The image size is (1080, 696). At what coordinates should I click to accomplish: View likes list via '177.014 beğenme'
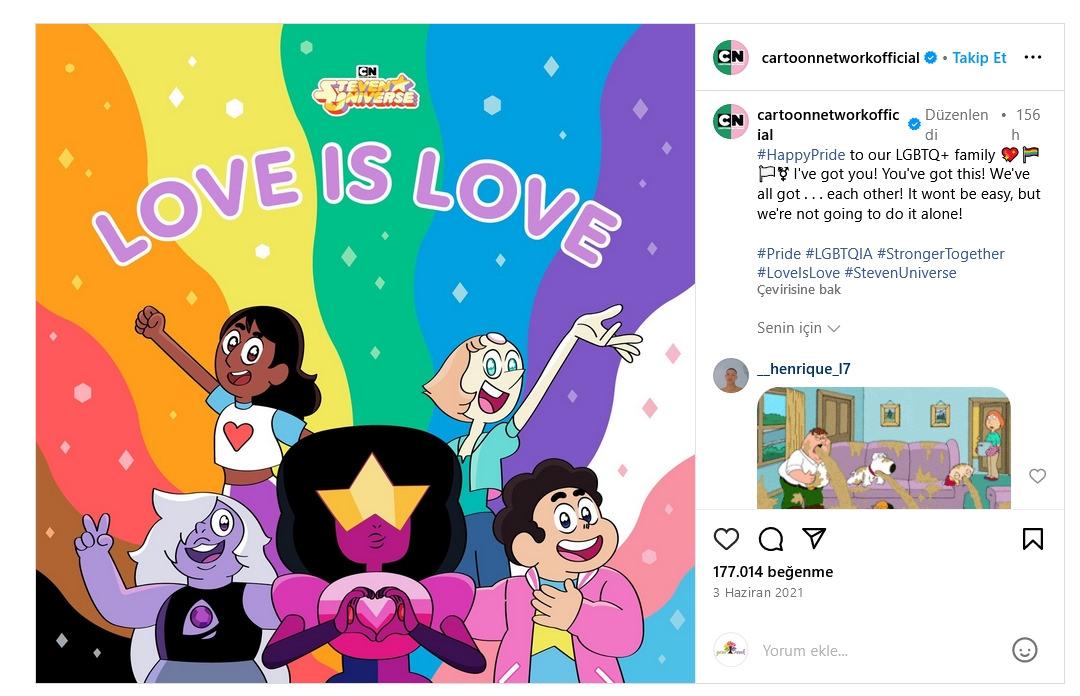[x=773, y=572]
